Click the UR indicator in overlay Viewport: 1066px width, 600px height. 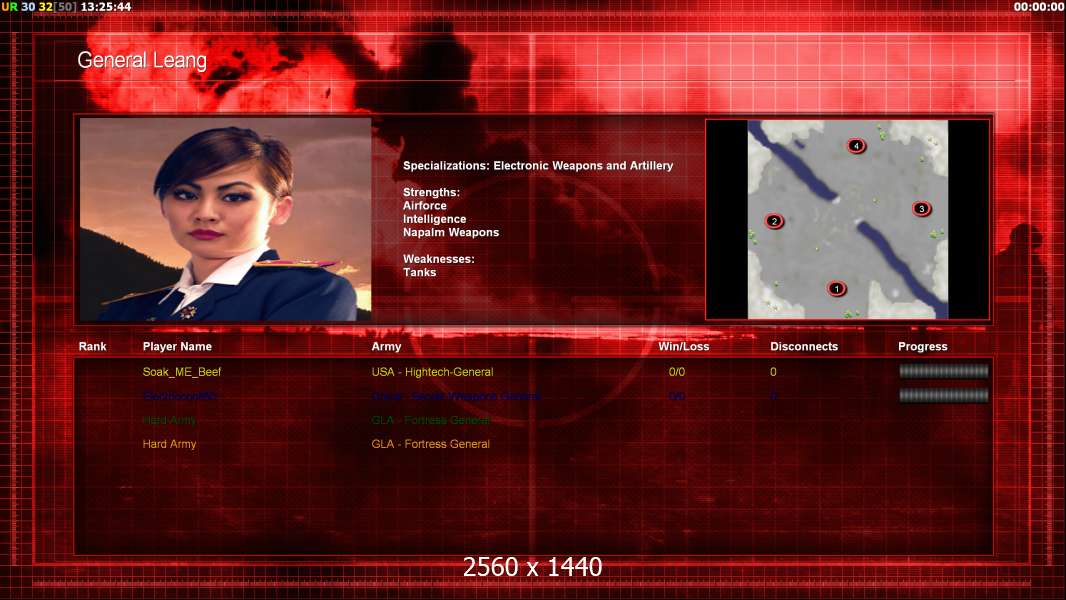(10, 7)
